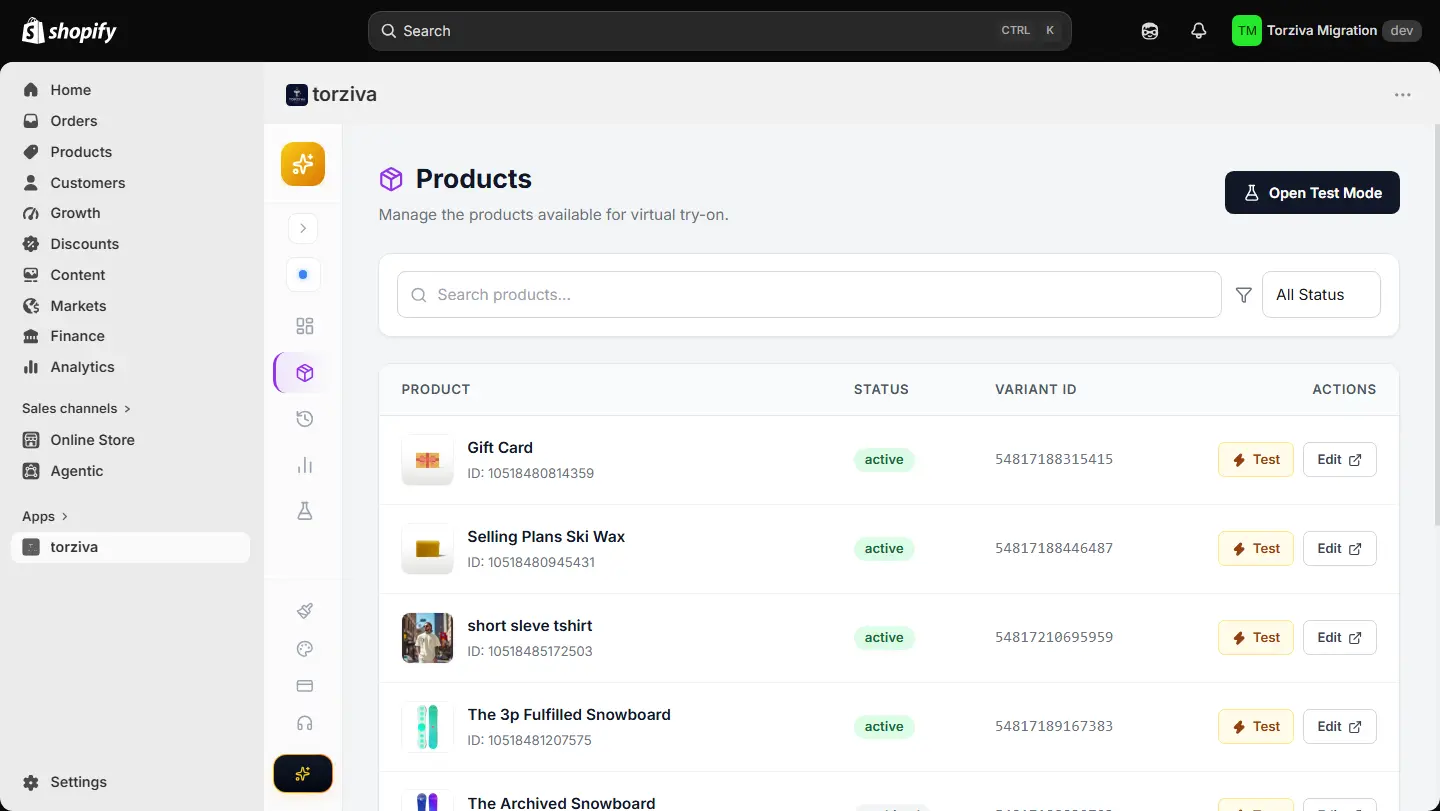
Task: Open the credit card billing icon in app sidebar
Action: [x=305, y=686]
